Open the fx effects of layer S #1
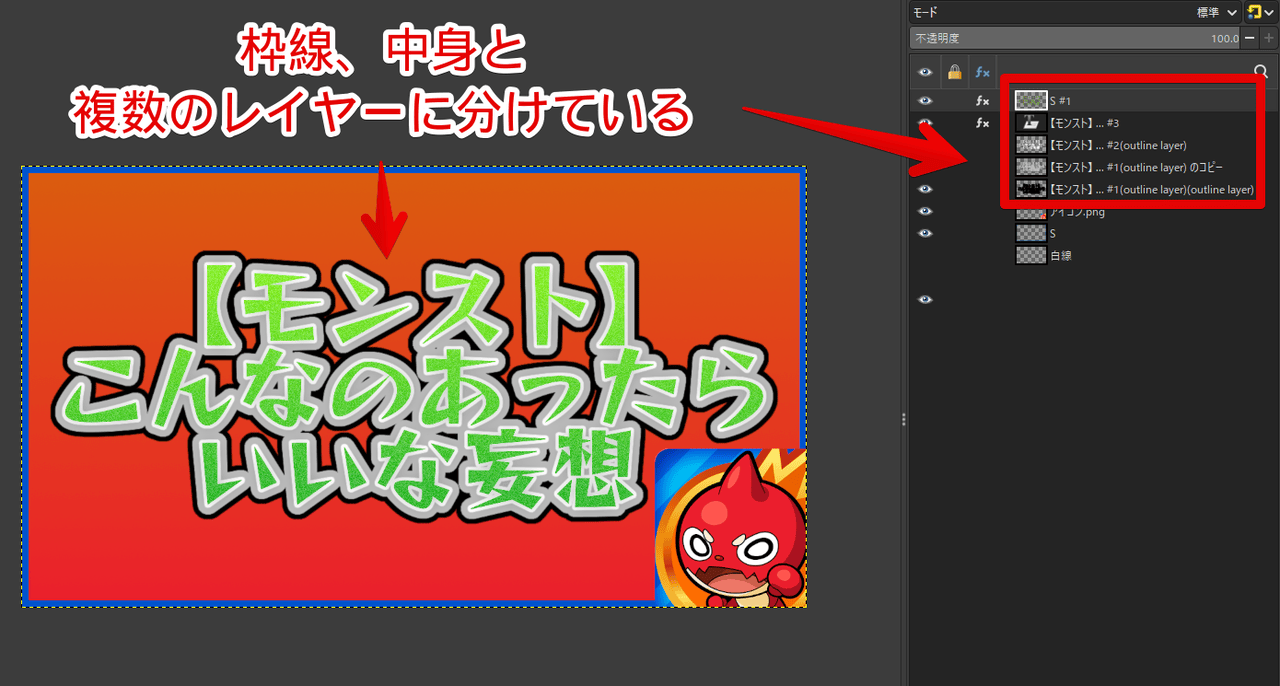The width and height of the screenshot is (1280, 686). (983, 101)
